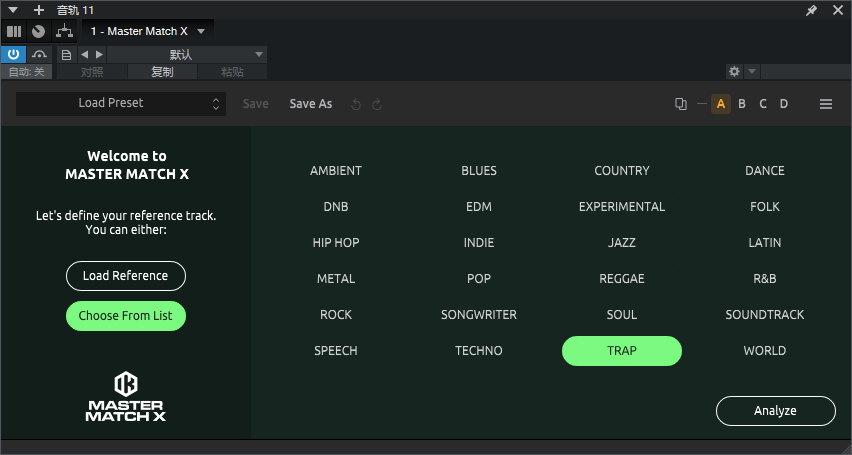Open the channel editor bars icon

tap(14, 32)
